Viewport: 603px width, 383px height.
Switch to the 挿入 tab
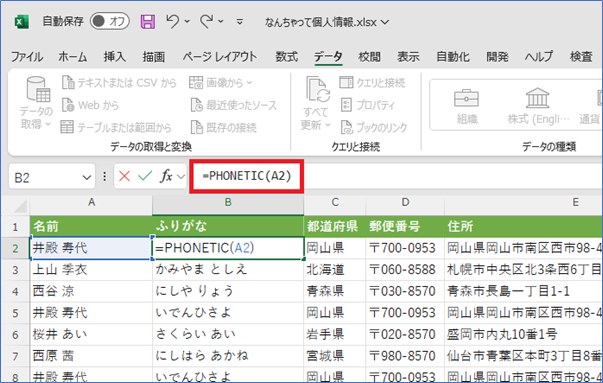[x=114, y=57]
